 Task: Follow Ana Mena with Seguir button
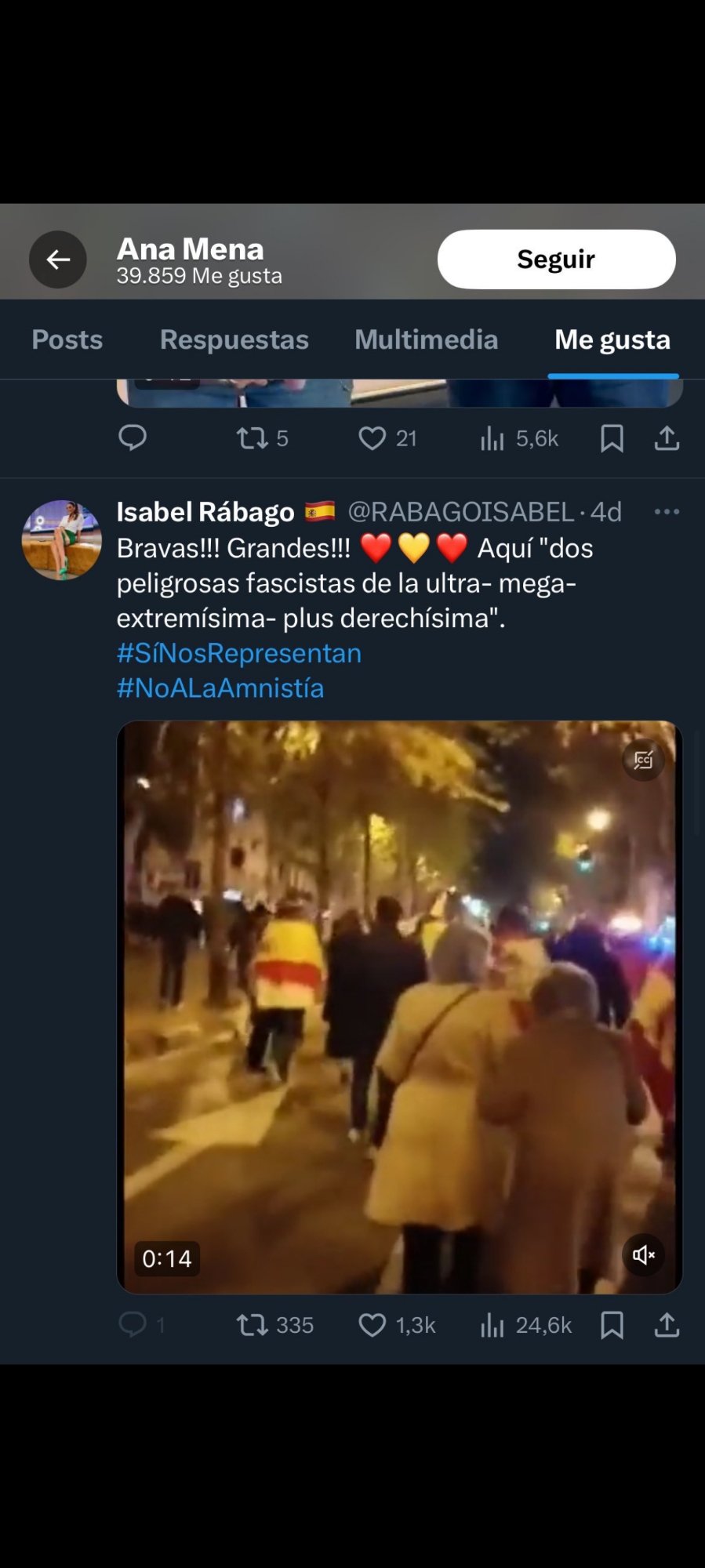click(x=556, y=260)
